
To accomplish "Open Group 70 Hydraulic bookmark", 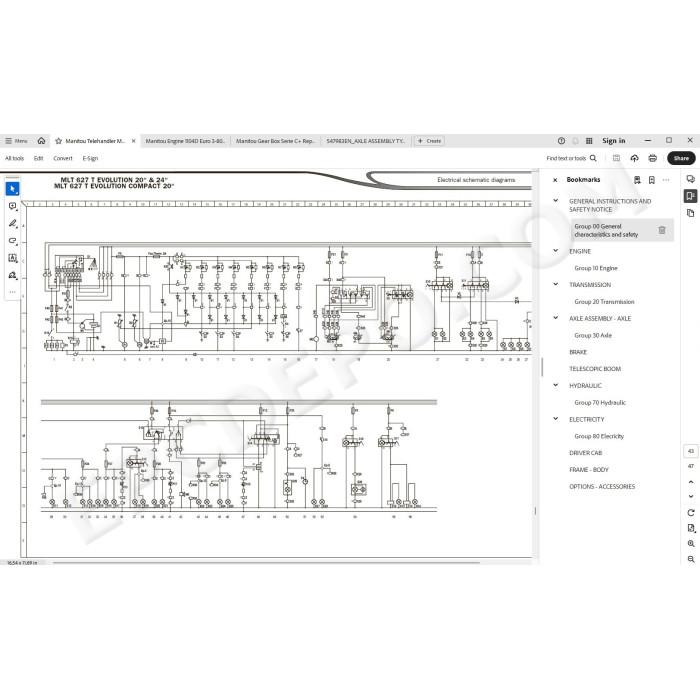I will [x=600, y=403].
